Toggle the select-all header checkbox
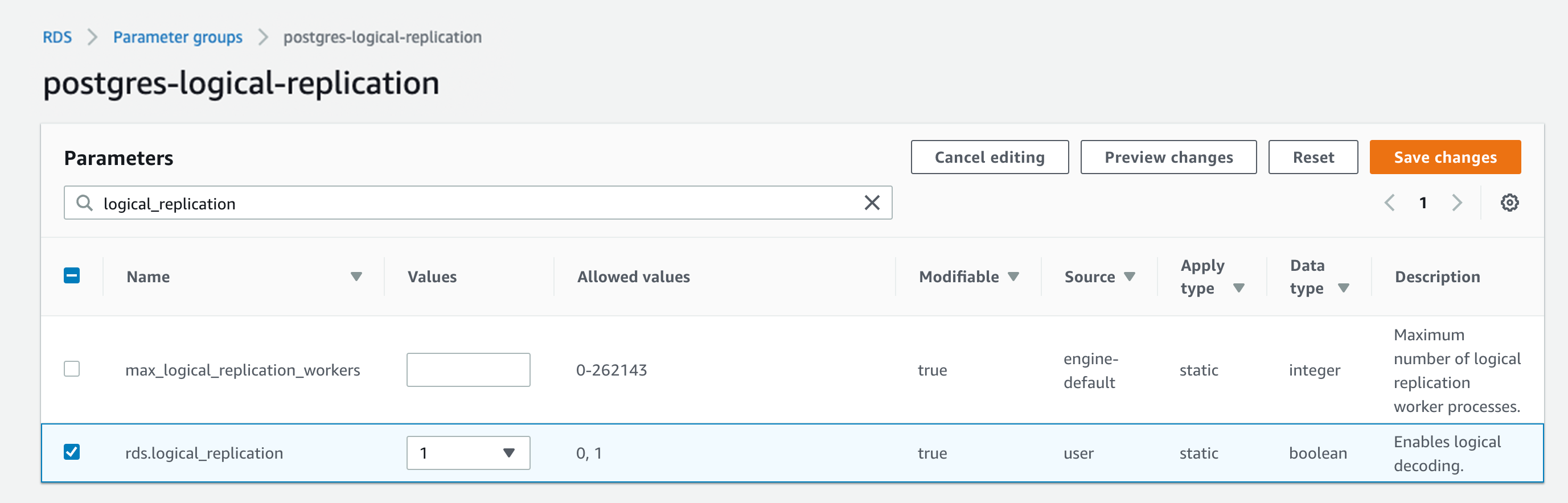This screenshot has height=503, width=1568. tap(72, 275)
